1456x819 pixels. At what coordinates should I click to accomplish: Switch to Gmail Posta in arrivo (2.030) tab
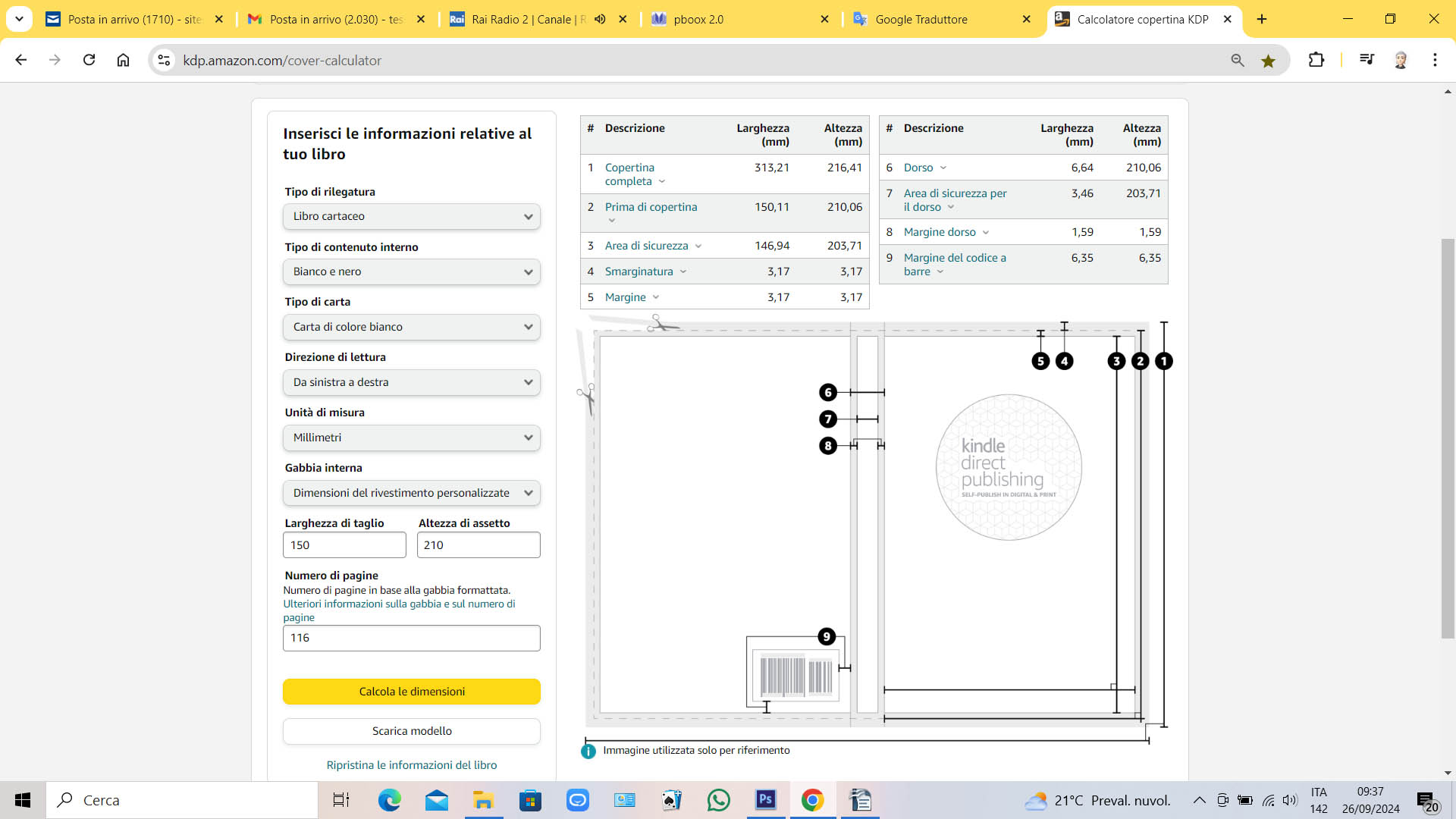coord(336,19)
